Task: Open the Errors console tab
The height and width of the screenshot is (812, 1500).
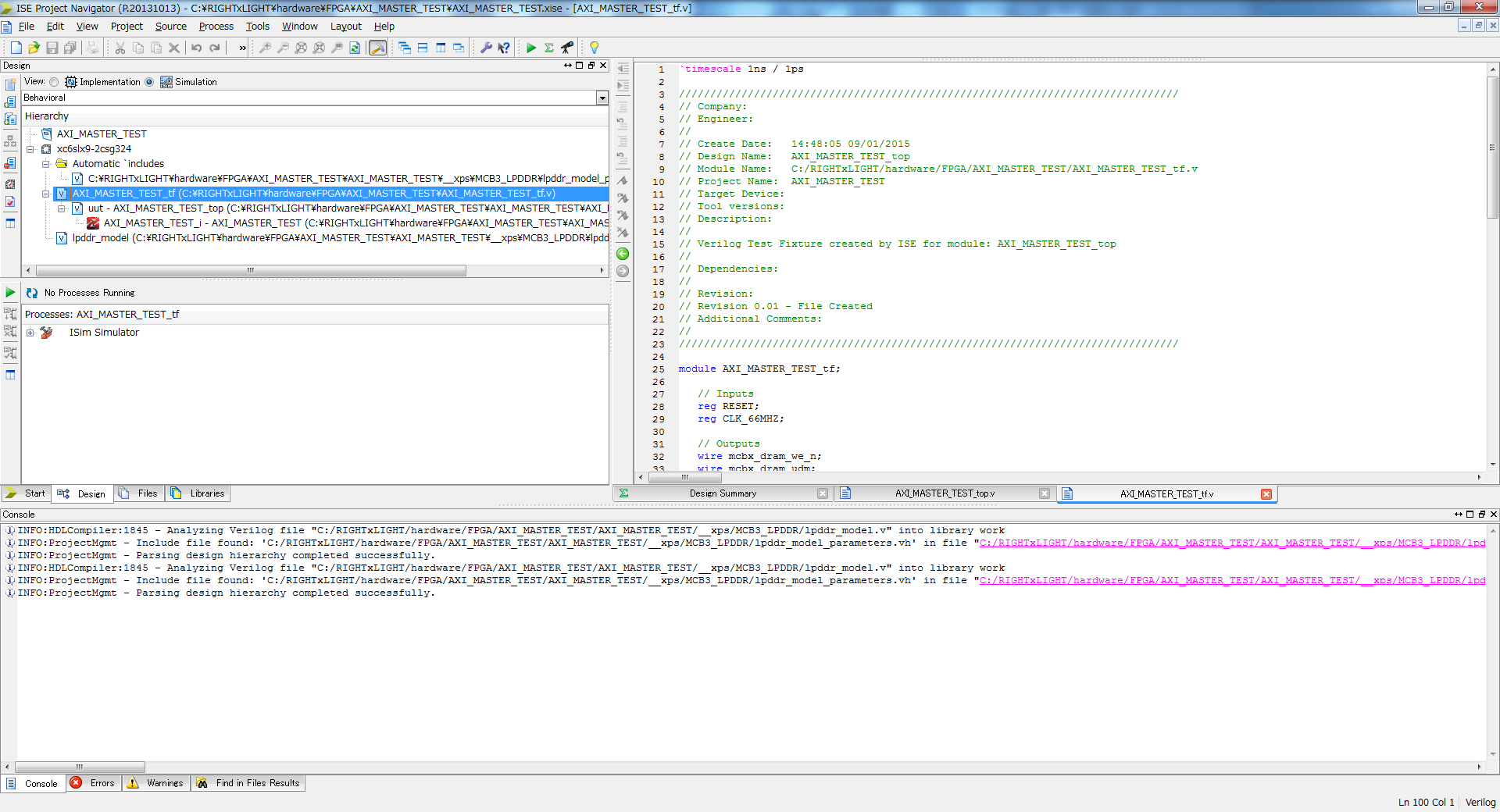Action: pyautogui.click(x=94, y=783)
